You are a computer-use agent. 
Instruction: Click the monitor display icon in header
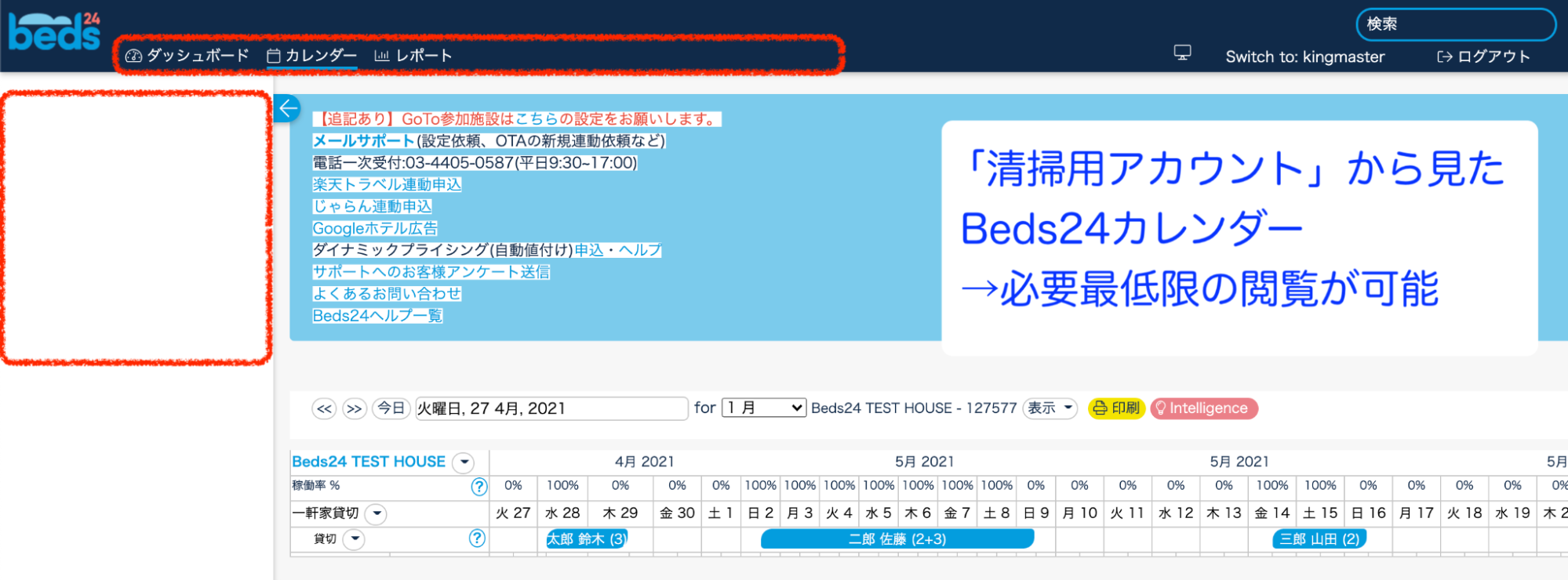click(x=1182, y=53)
